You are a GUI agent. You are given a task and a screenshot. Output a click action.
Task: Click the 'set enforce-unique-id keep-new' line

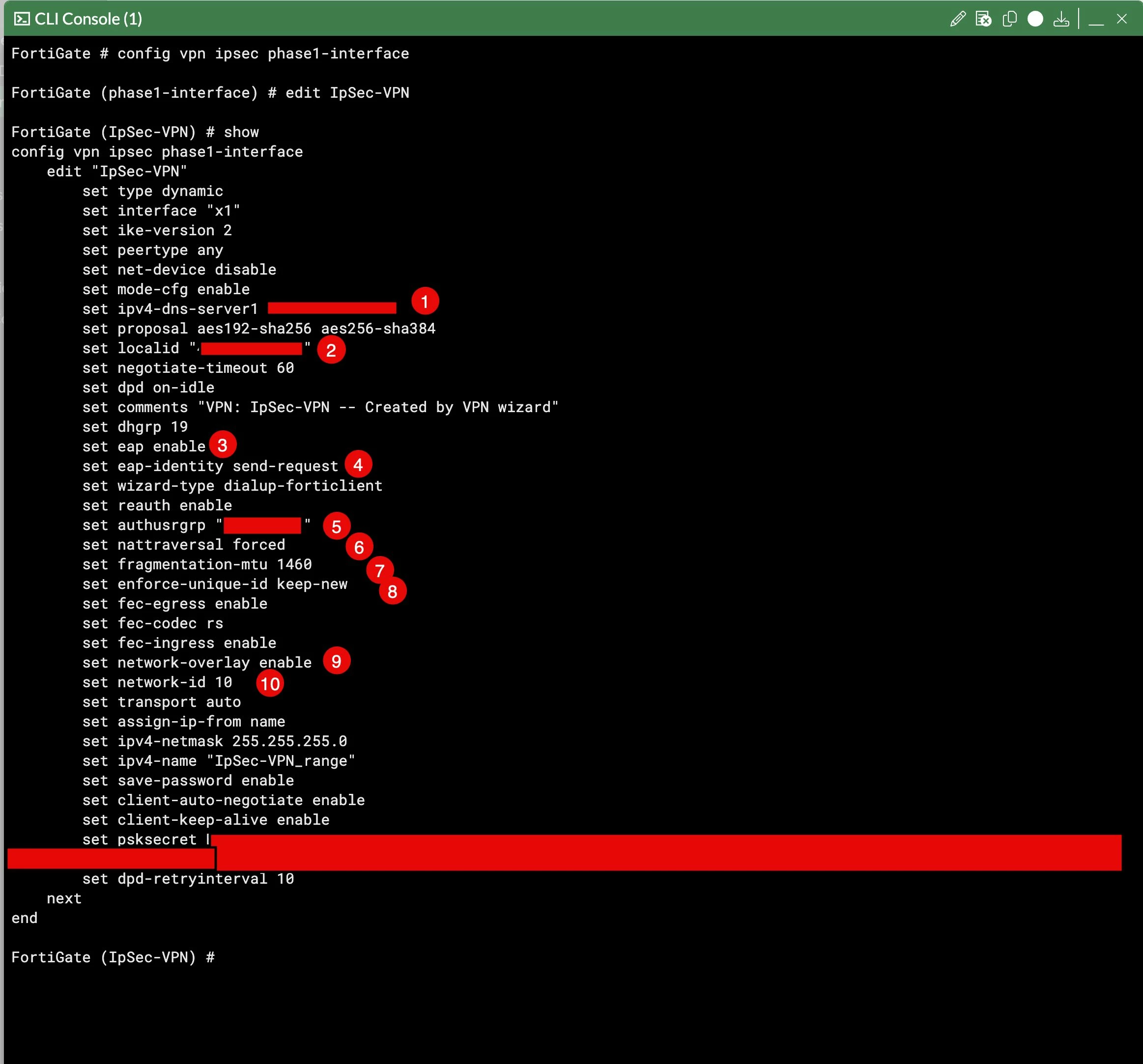click(214, 584)
